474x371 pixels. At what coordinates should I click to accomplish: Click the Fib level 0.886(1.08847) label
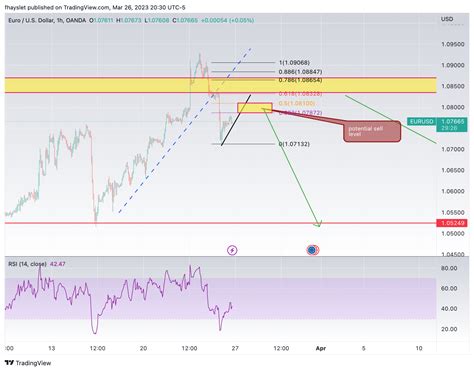click(x=300, y=72)
